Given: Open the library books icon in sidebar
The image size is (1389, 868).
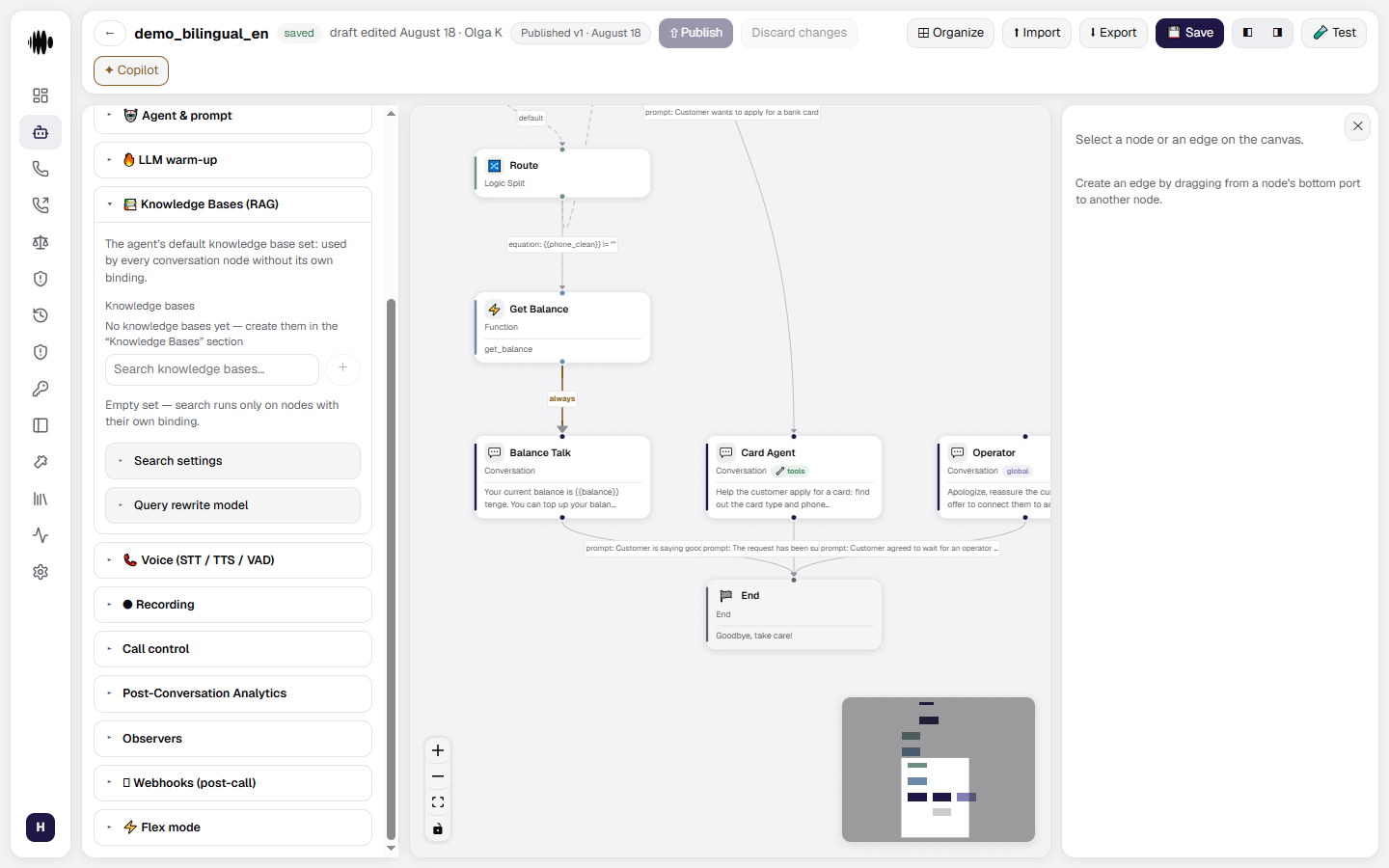Looking at the screenshot, I should (41, 499).
